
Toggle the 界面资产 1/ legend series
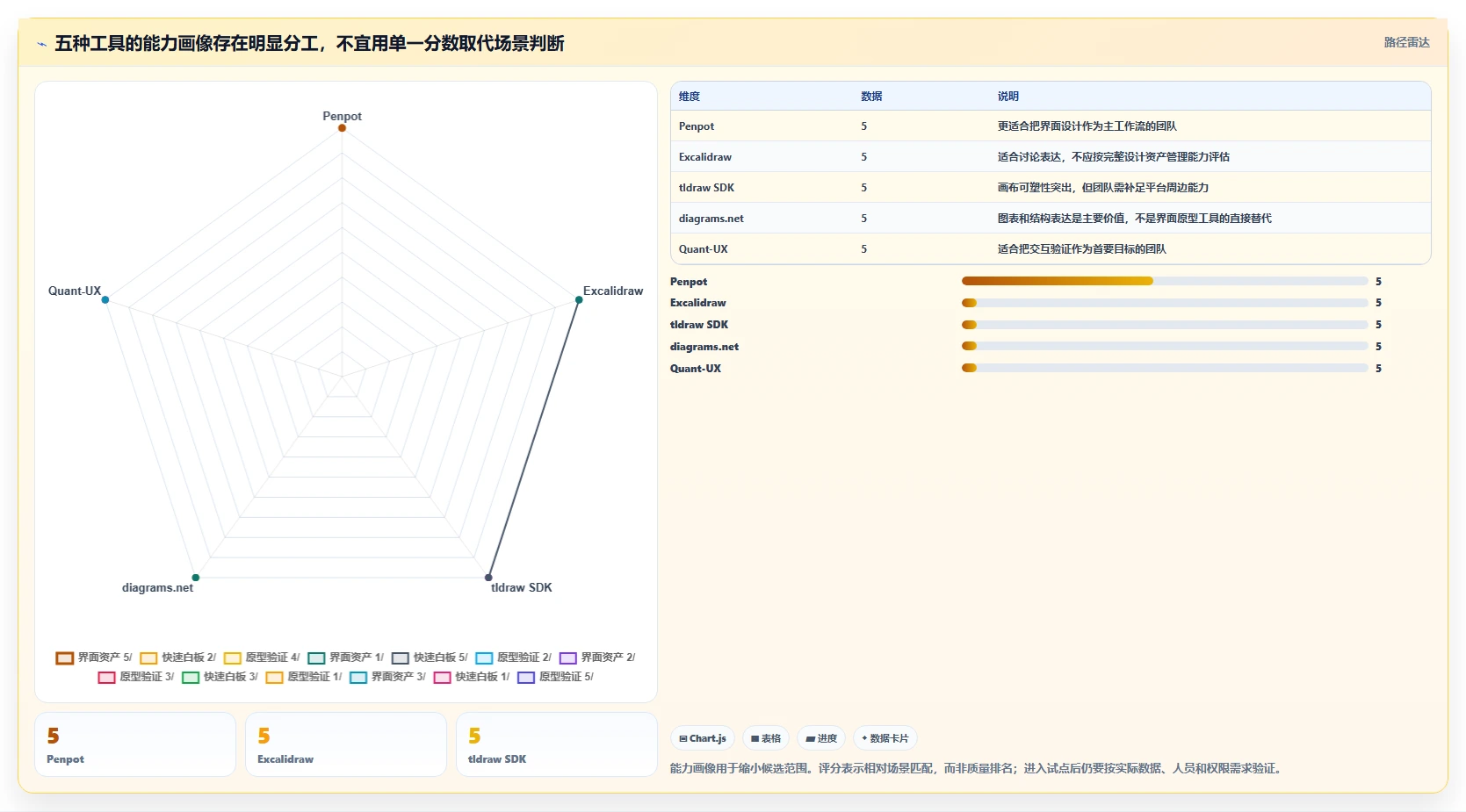(x=345, y=658)
